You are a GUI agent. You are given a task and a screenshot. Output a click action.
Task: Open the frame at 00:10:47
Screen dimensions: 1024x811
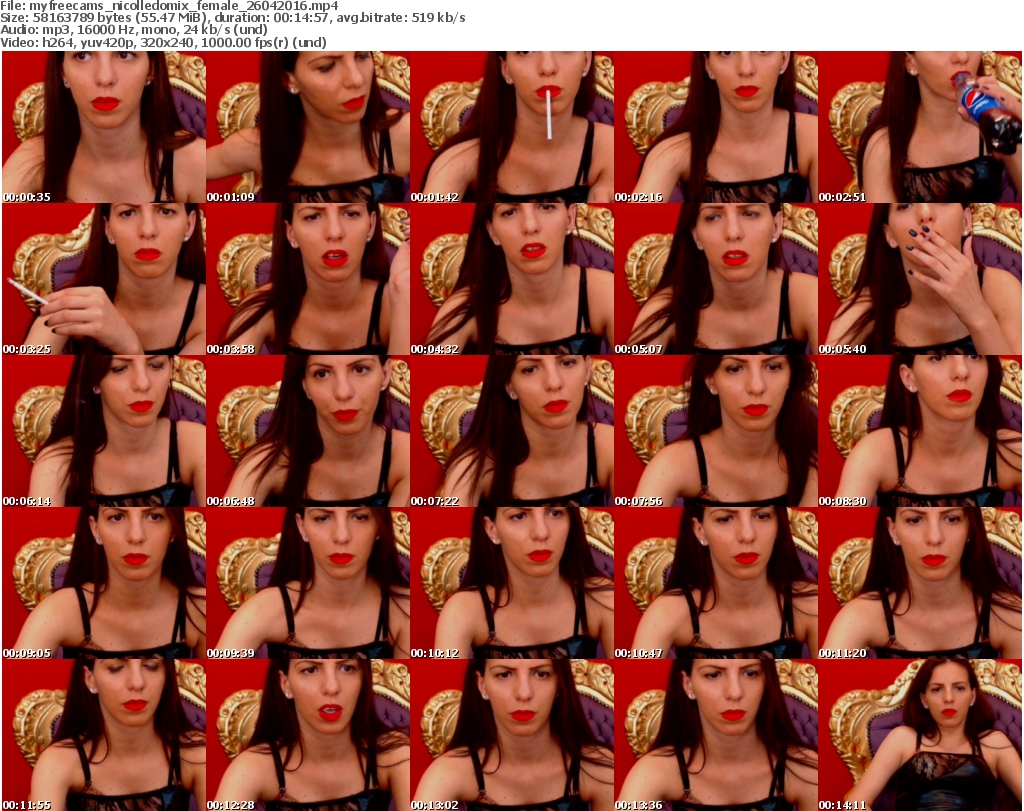[x=716, y=584]
